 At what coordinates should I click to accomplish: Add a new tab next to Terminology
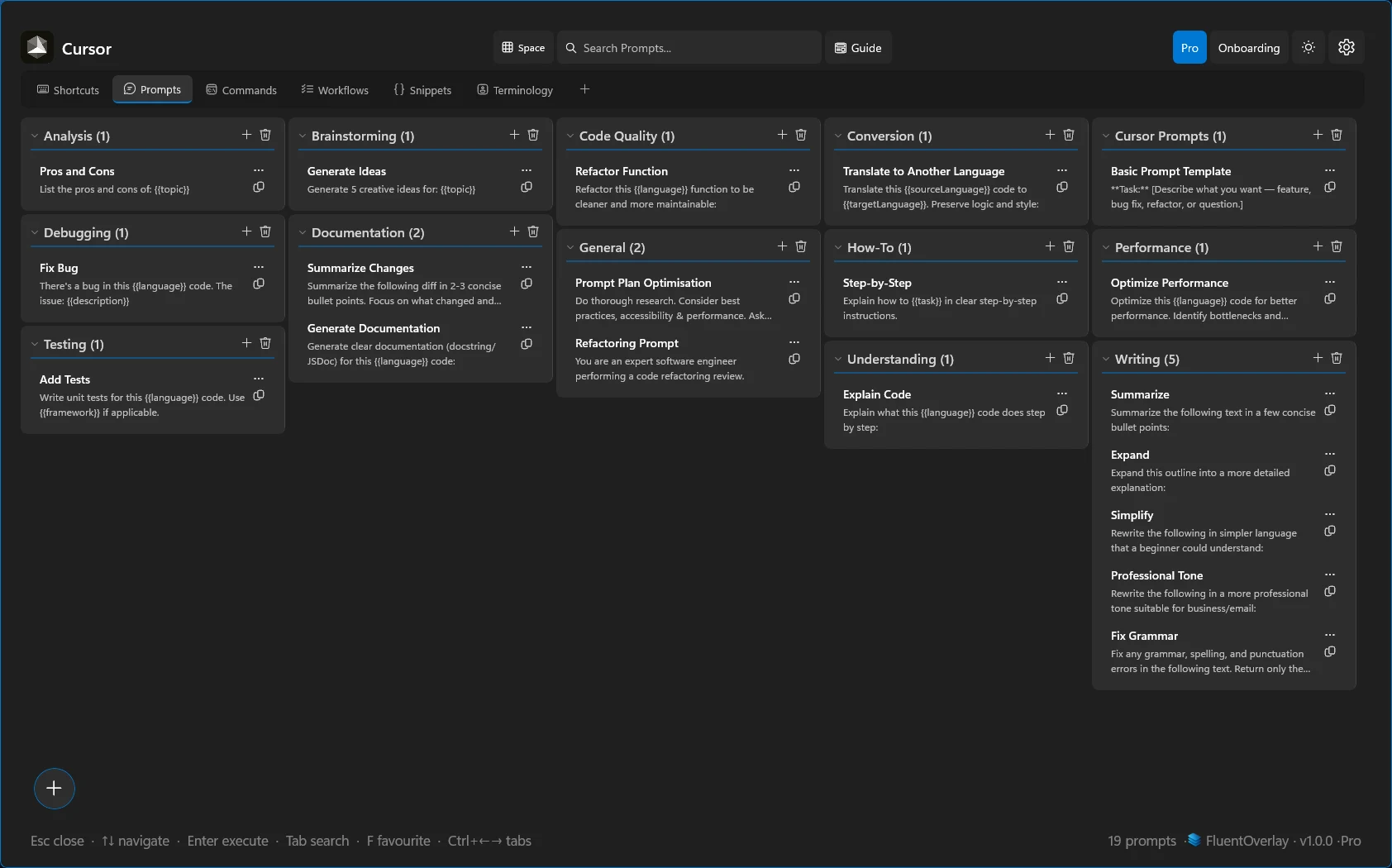[x=584, y=89]
